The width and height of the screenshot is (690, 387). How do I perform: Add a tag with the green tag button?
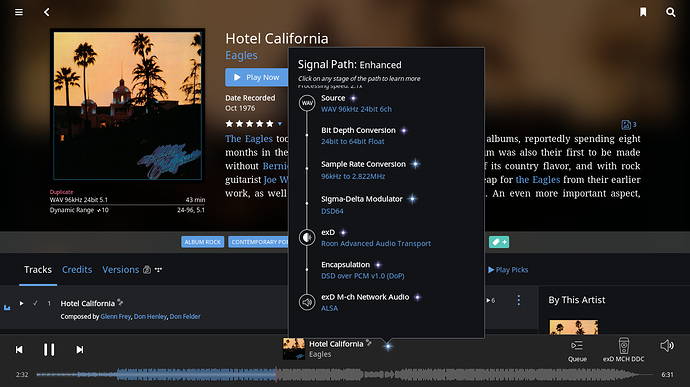(499, 242)
